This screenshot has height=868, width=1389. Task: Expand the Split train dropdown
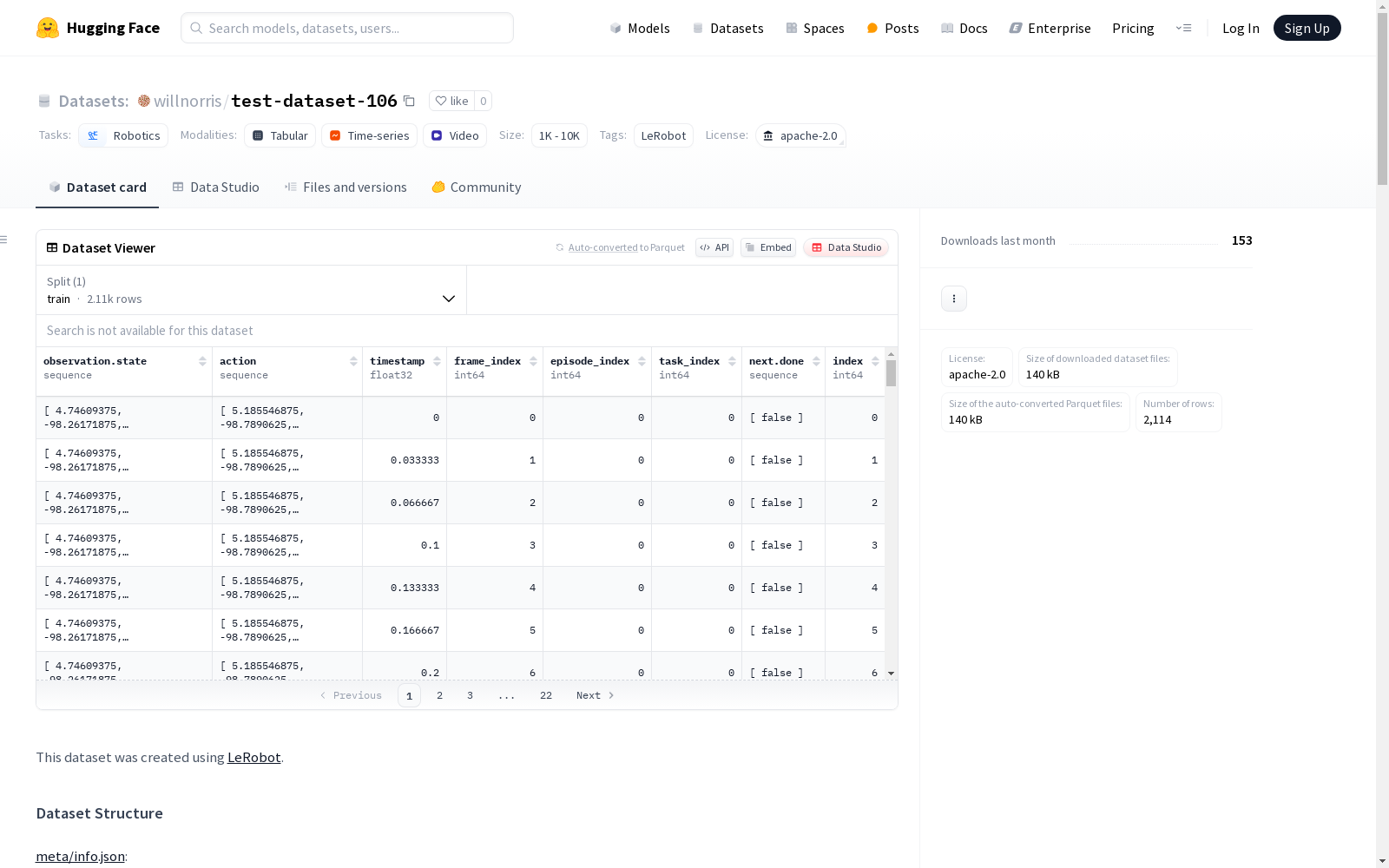click(252, 290)
